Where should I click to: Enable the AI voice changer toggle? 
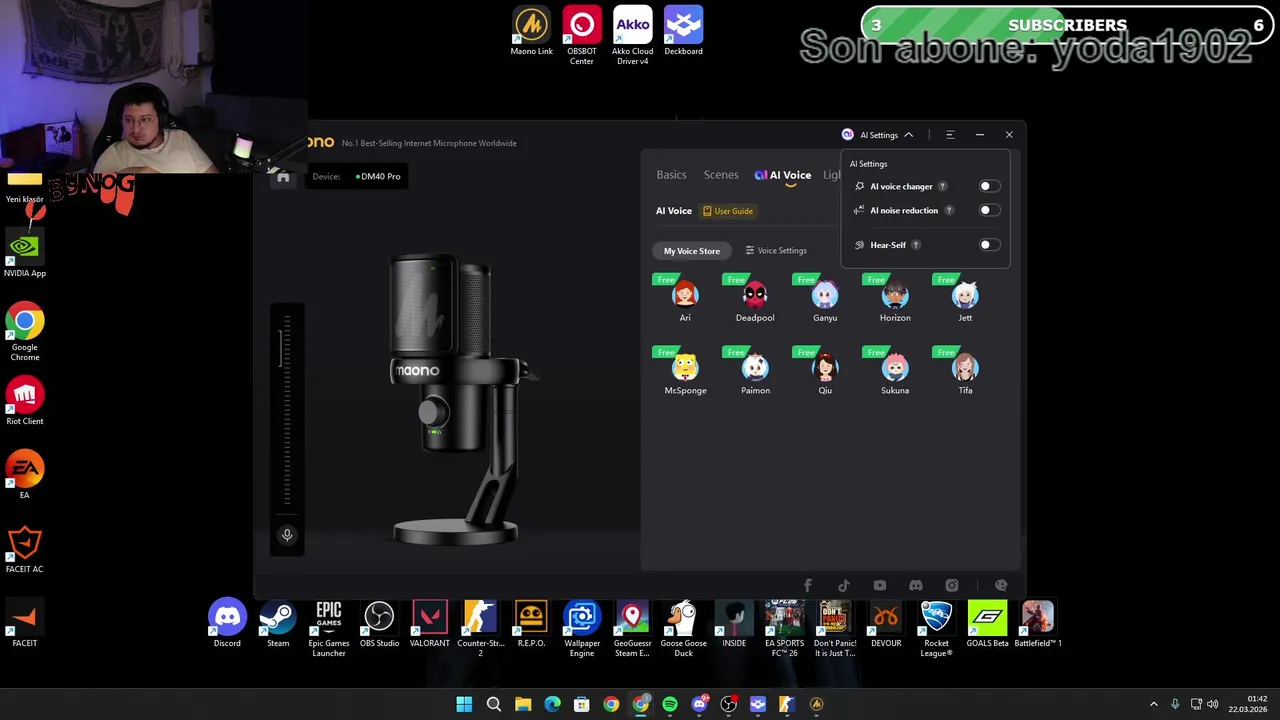click(x=988, y=186)
